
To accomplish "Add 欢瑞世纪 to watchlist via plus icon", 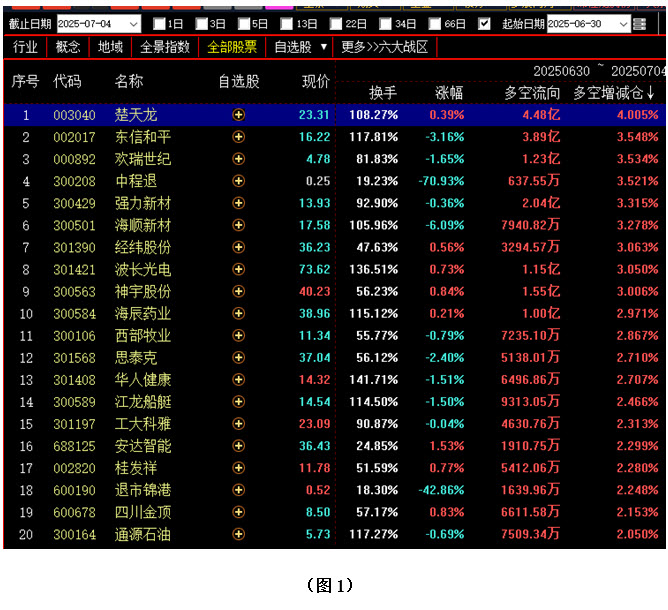I will [x=239, y=159].
